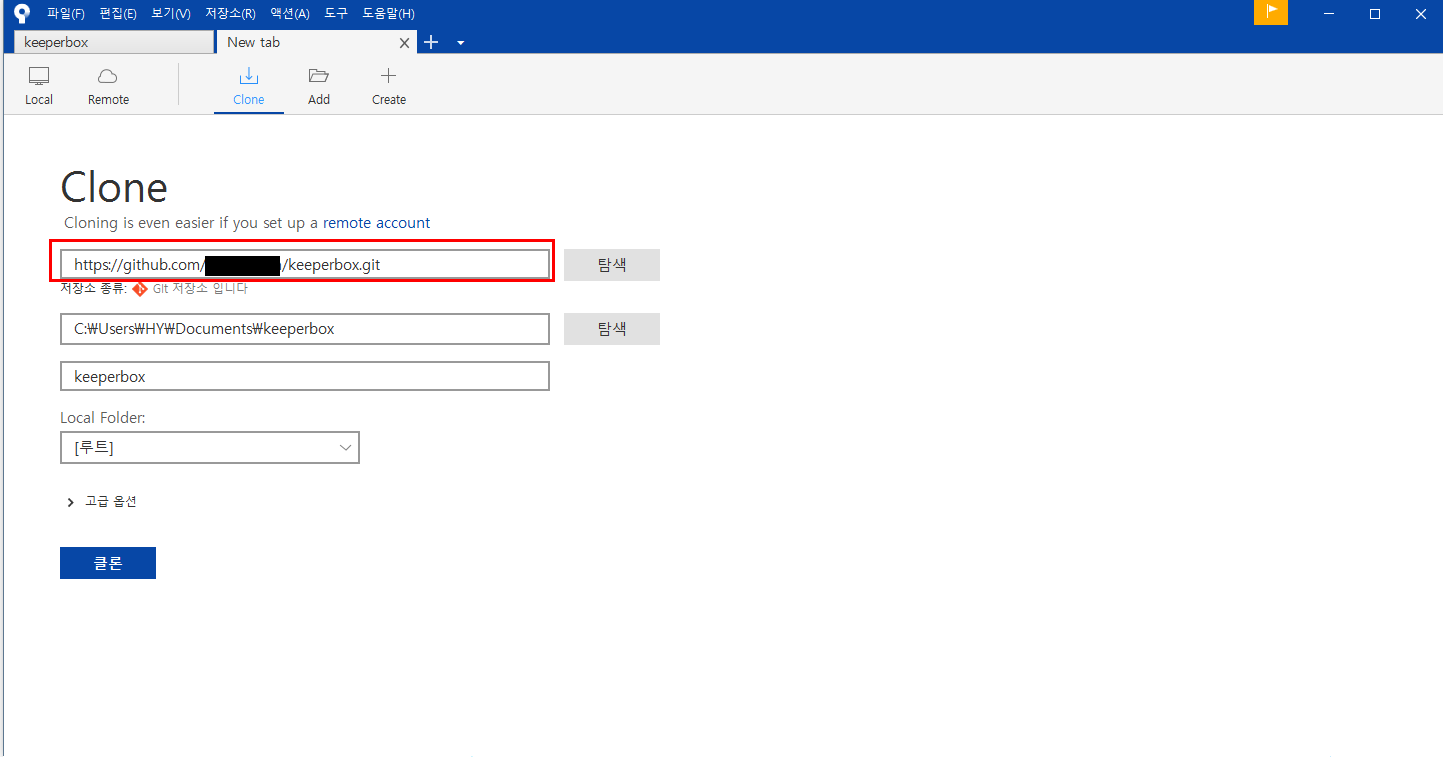The width and height of the screenshot is (1443, 757).
Task: Click the Local Folder: label
Action: [x=103, y=418]
